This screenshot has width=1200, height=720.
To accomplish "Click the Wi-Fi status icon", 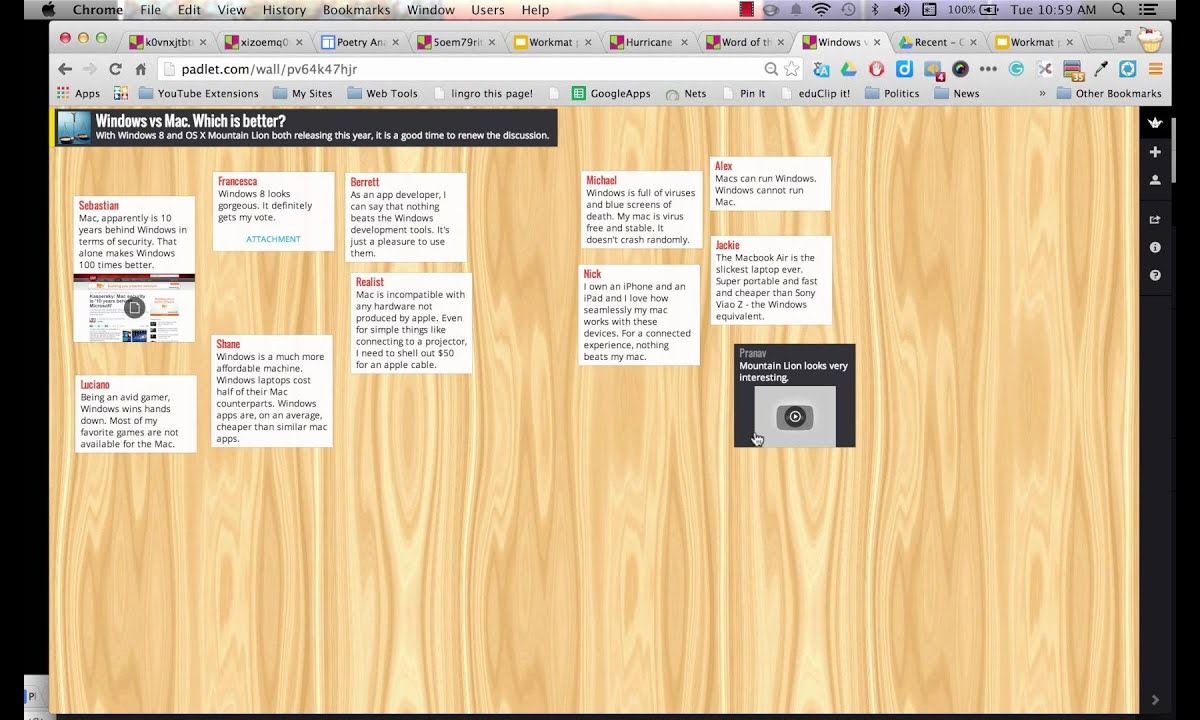I will [x=821, y=10].
